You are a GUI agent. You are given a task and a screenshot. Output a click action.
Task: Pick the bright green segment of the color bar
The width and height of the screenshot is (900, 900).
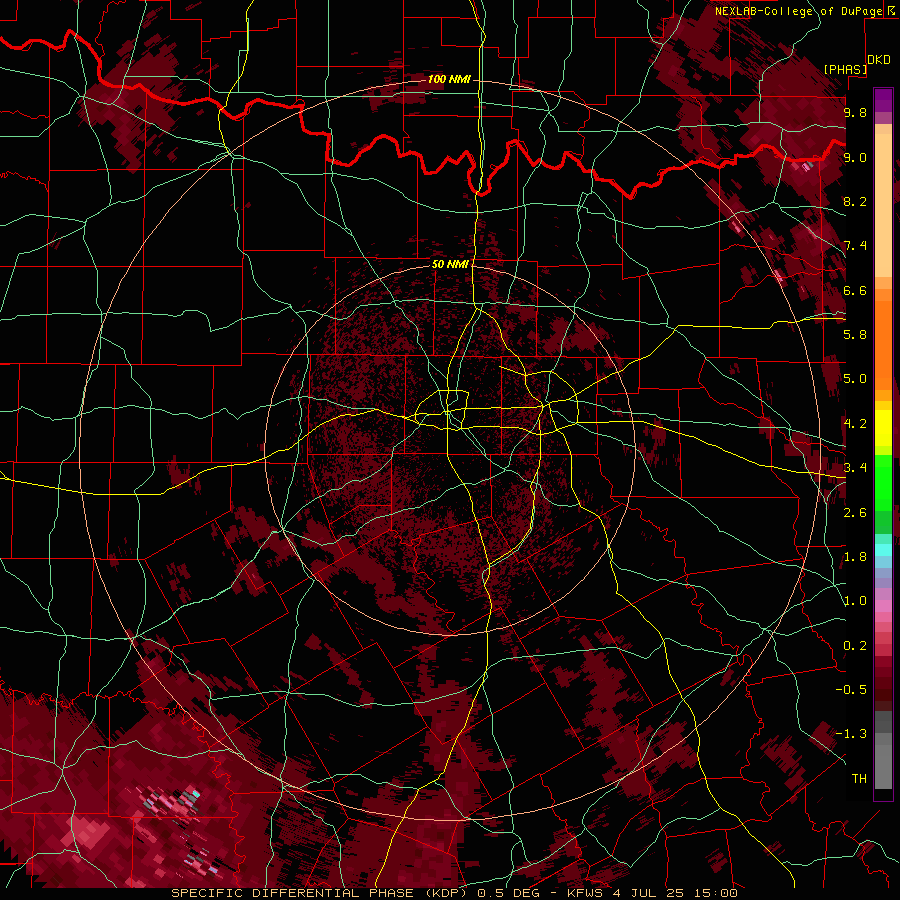(x=883, y=482)
